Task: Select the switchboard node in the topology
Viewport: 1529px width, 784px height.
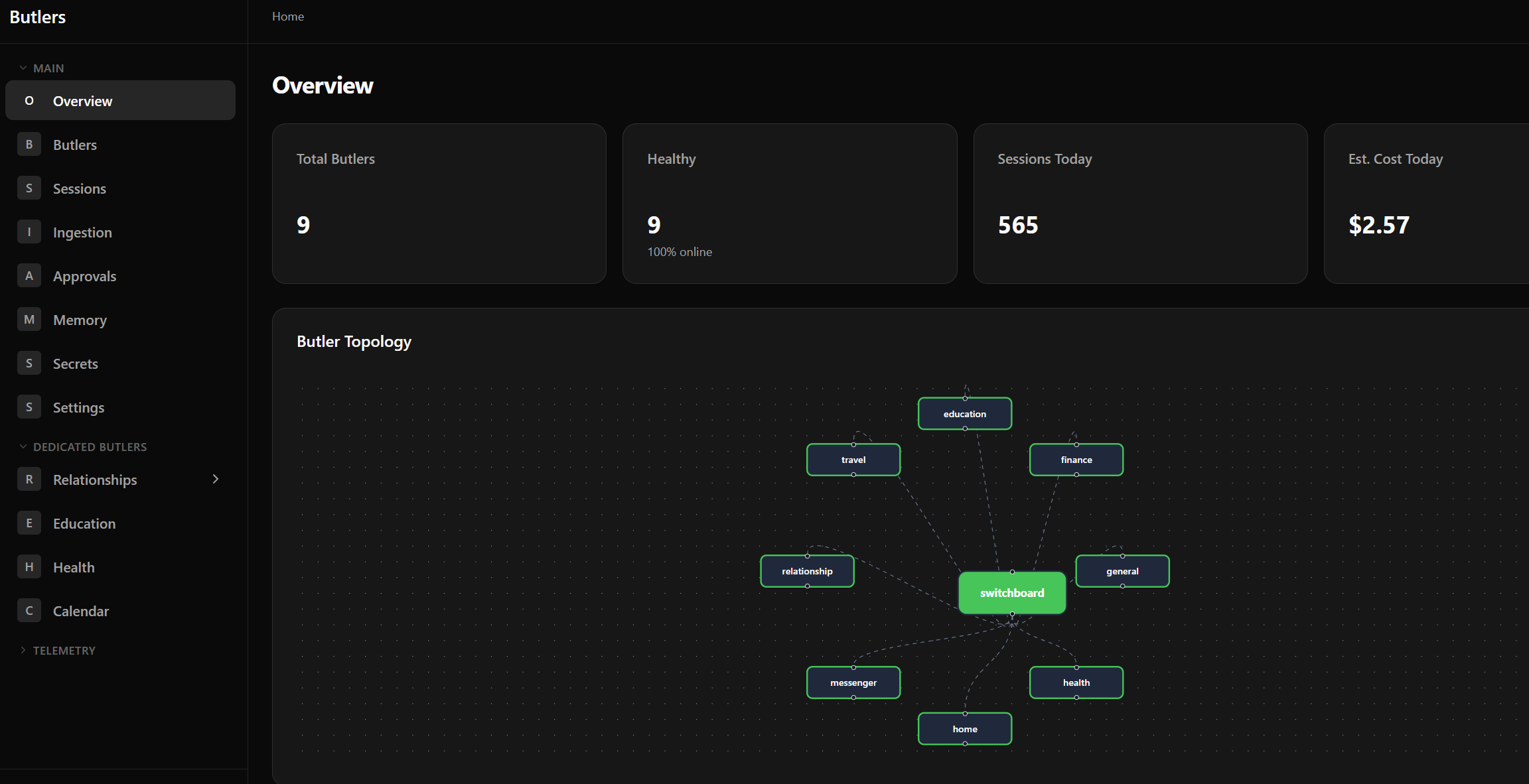Action: [x=1011, y=592]
